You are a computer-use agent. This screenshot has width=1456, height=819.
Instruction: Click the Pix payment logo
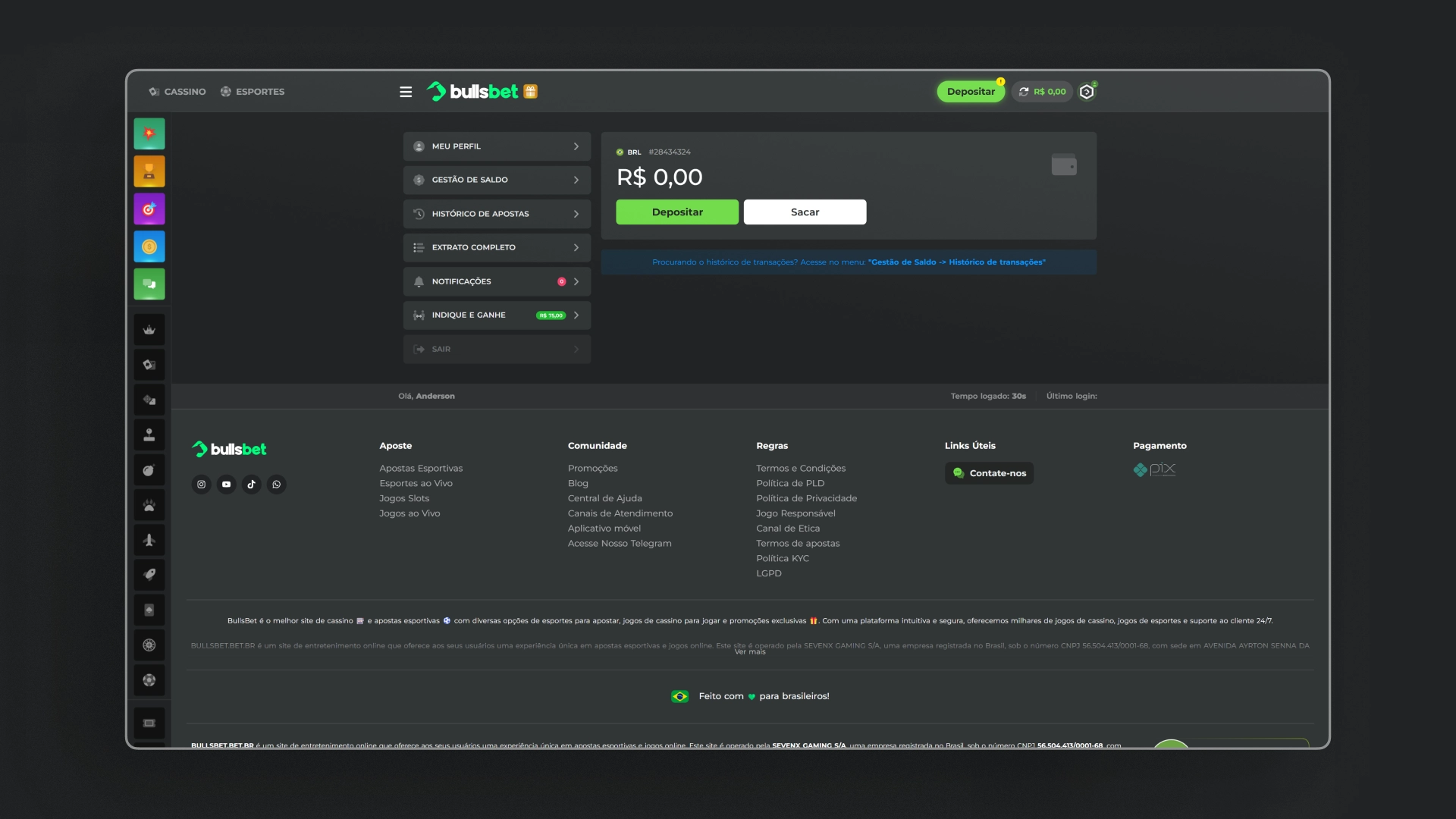[x=1155, y=469]
